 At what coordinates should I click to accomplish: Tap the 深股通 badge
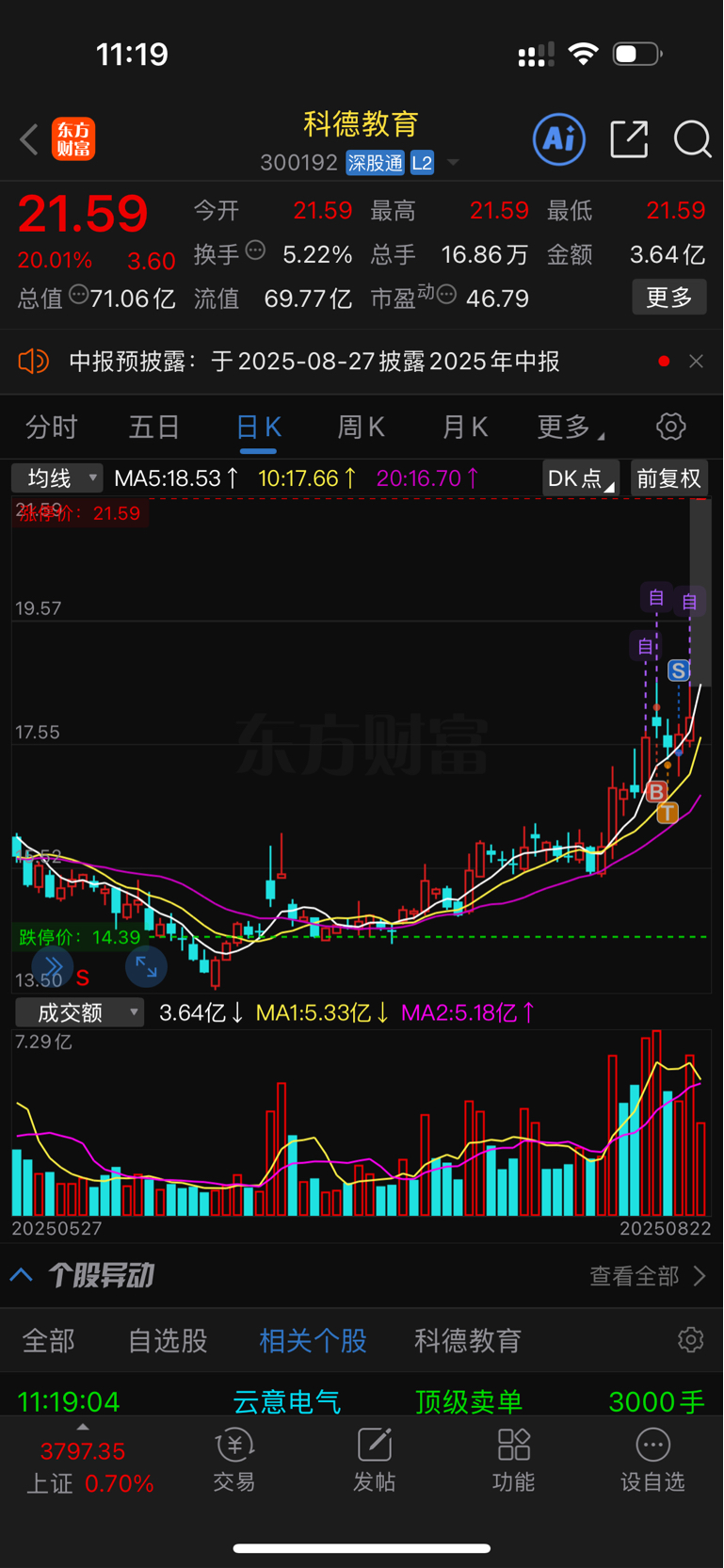pos(375,163)
